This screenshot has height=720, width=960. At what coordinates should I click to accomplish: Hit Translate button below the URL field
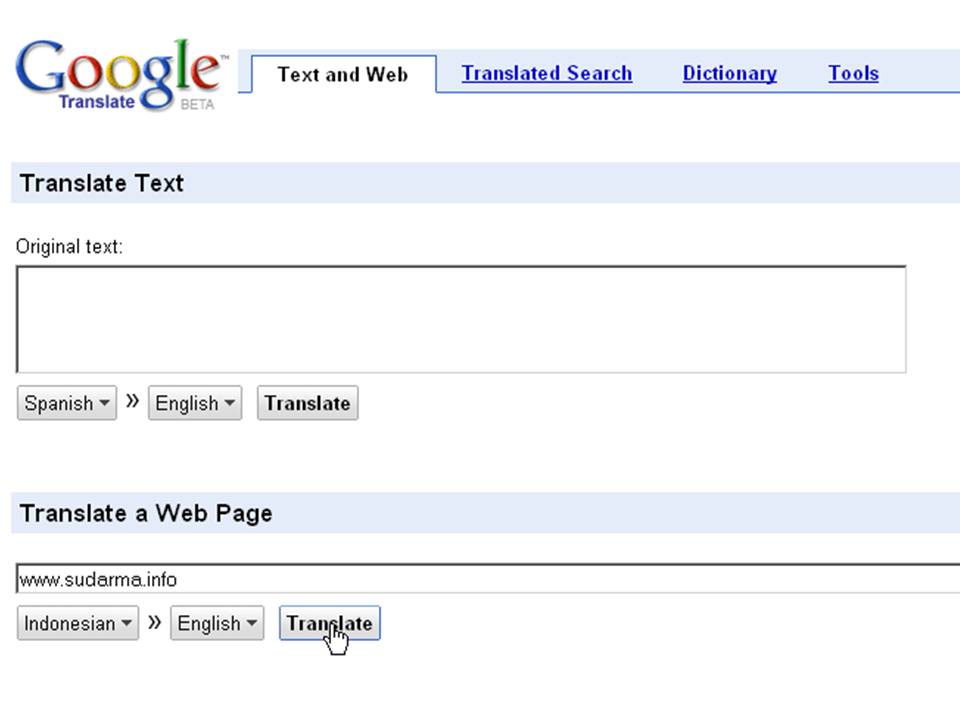329,623
